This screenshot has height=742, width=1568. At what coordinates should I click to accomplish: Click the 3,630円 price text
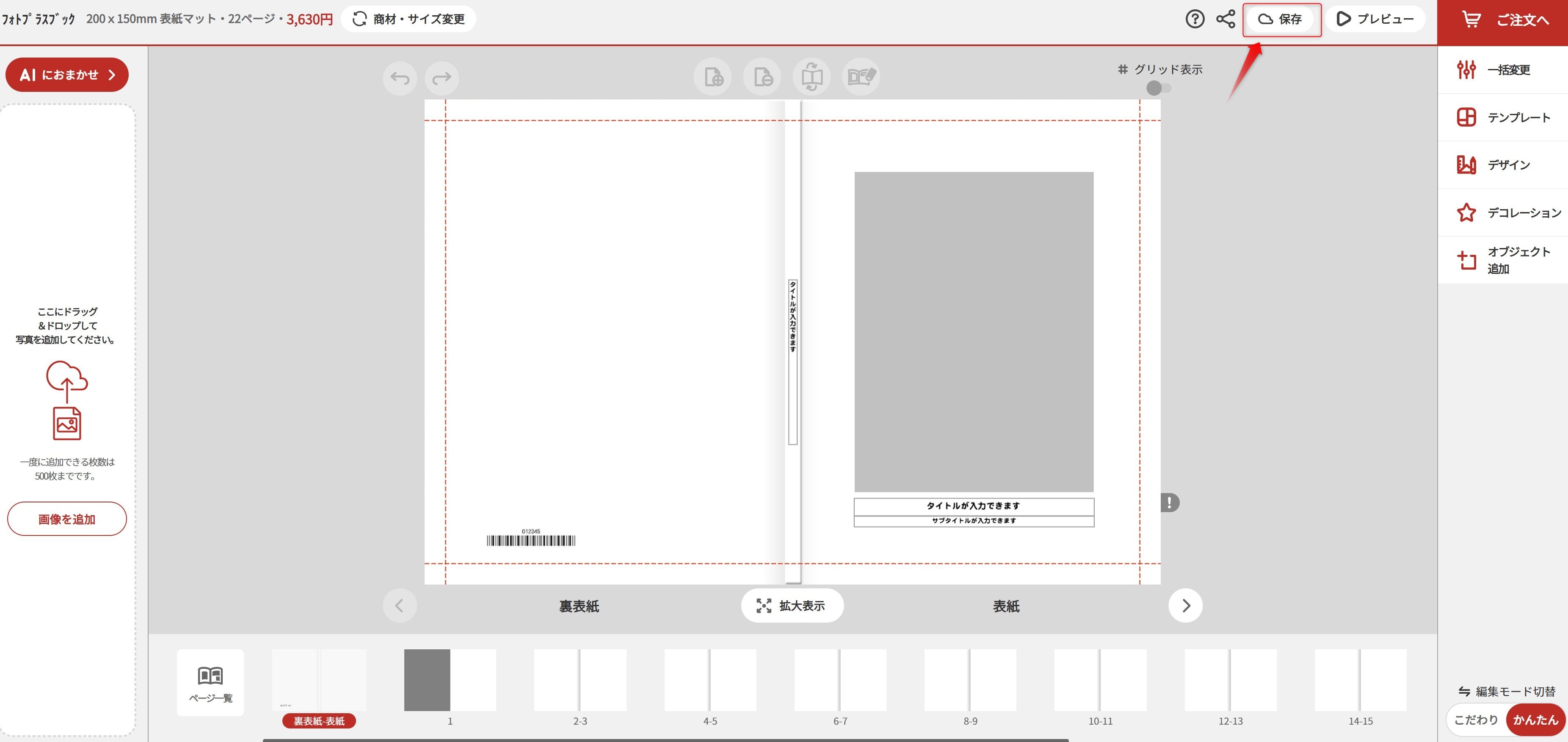tap(309, 19)
